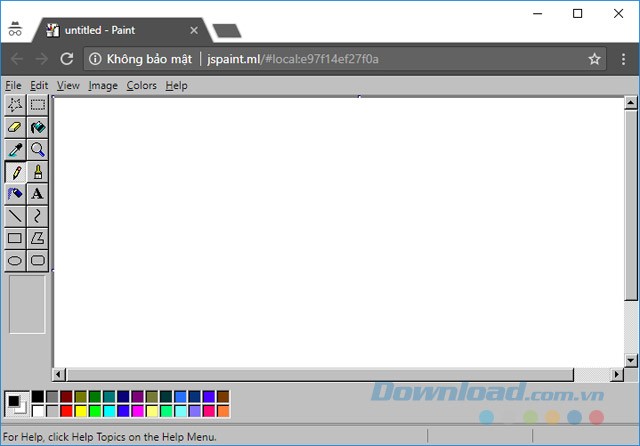This screenshot has width=640, height=446.
Task: Click the incognito icon
Action: [15, 29]
